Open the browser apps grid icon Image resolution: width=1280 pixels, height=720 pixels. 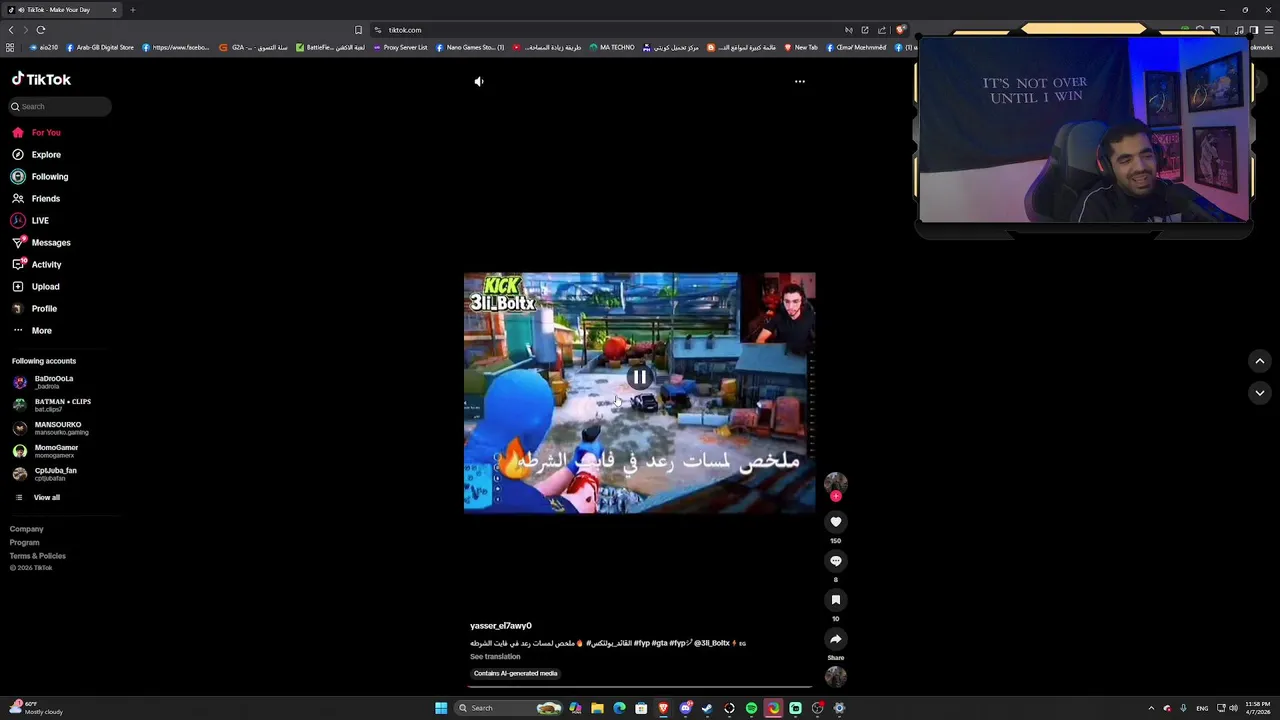pos(10,47)
